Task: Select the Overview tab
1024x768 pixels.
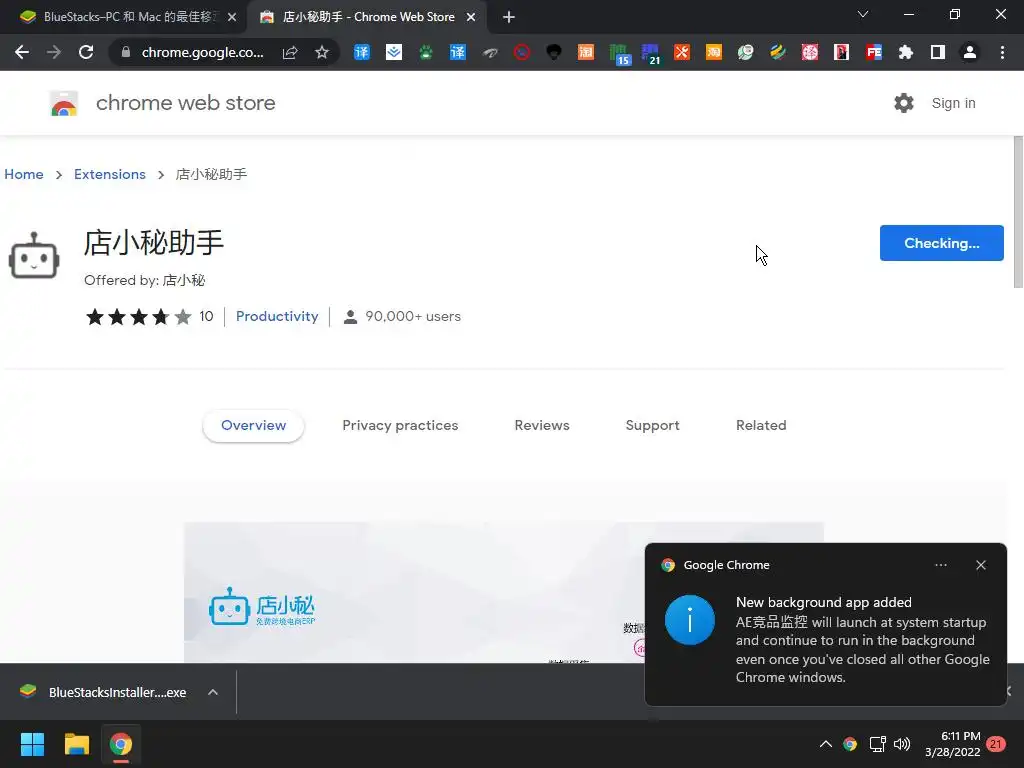Action: click(x=253, y=425)
